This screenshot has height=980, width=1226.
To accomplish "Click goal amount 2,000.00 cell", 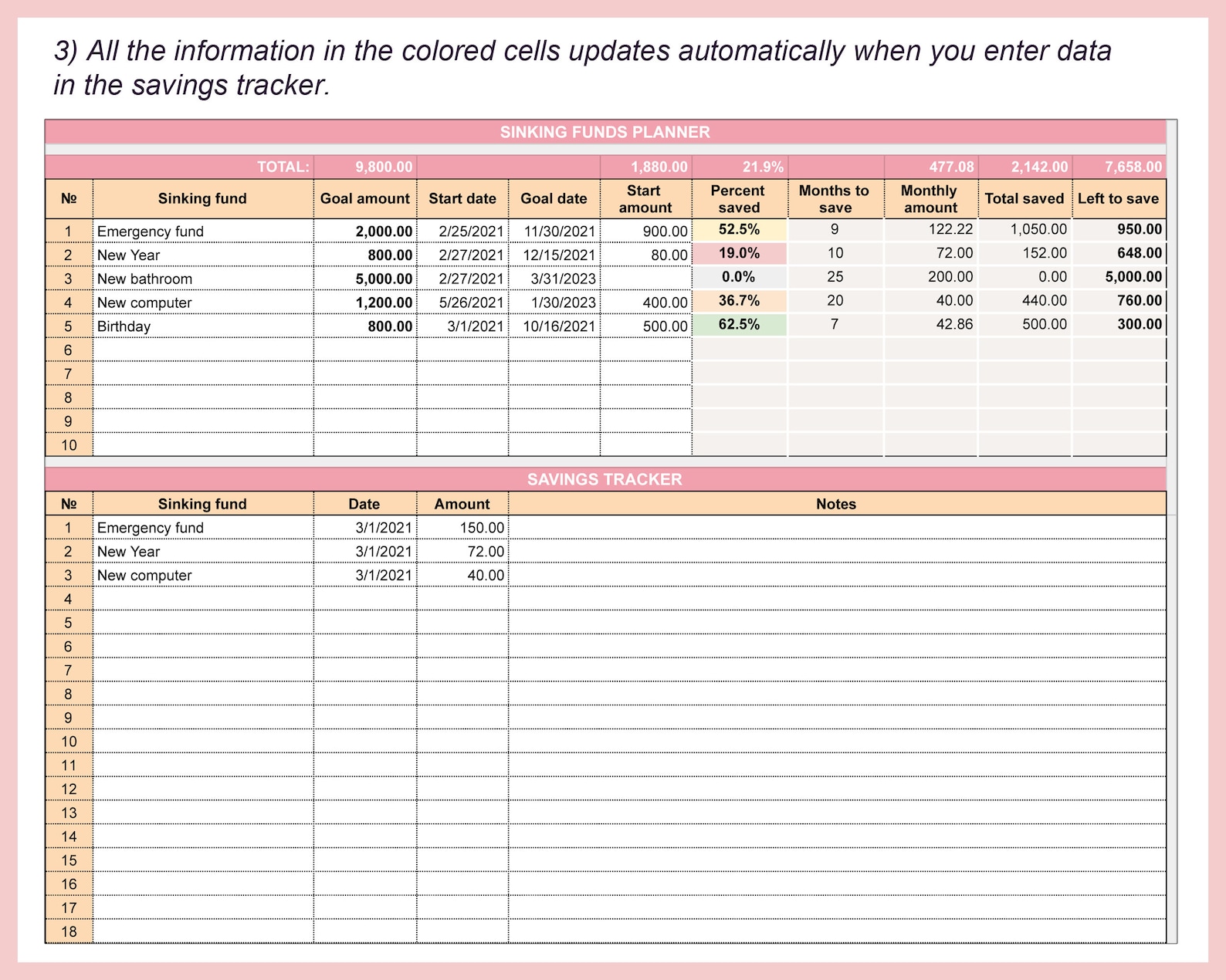I will [365, 231].
